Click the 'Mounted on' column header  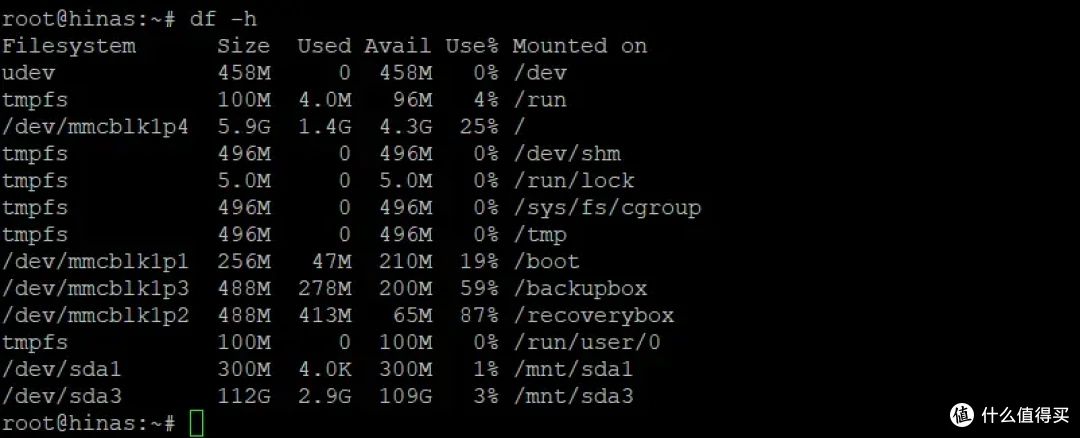click(x=580, y=46)
